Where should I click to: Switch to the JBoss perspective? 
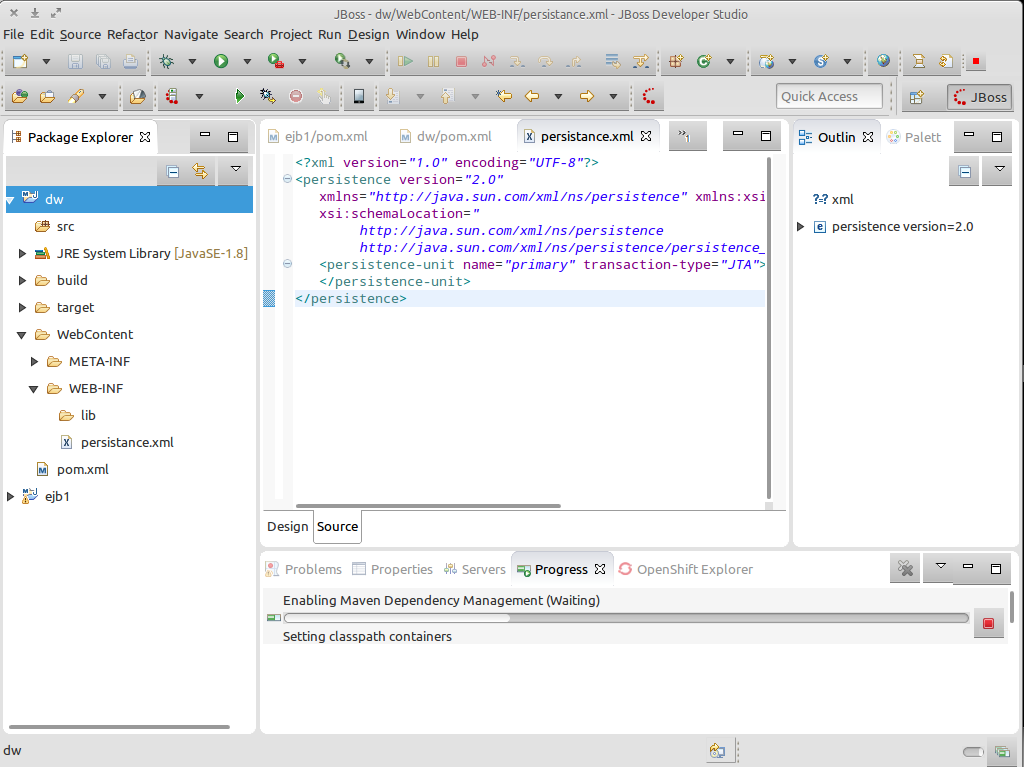point(980,97)
